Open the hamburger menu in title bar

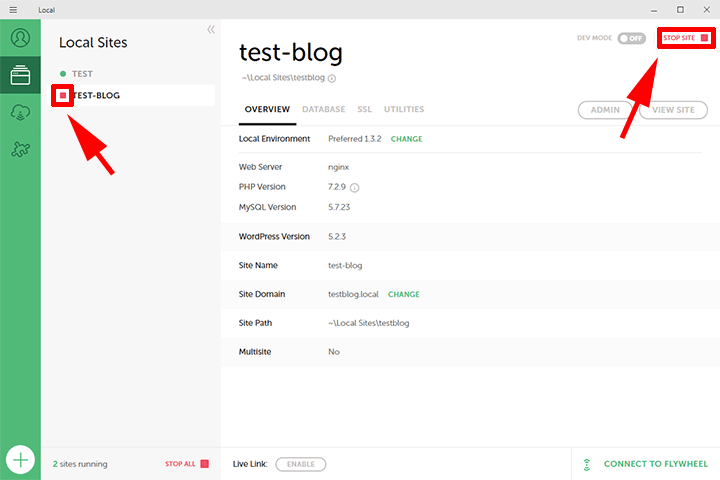click(13, 10)
